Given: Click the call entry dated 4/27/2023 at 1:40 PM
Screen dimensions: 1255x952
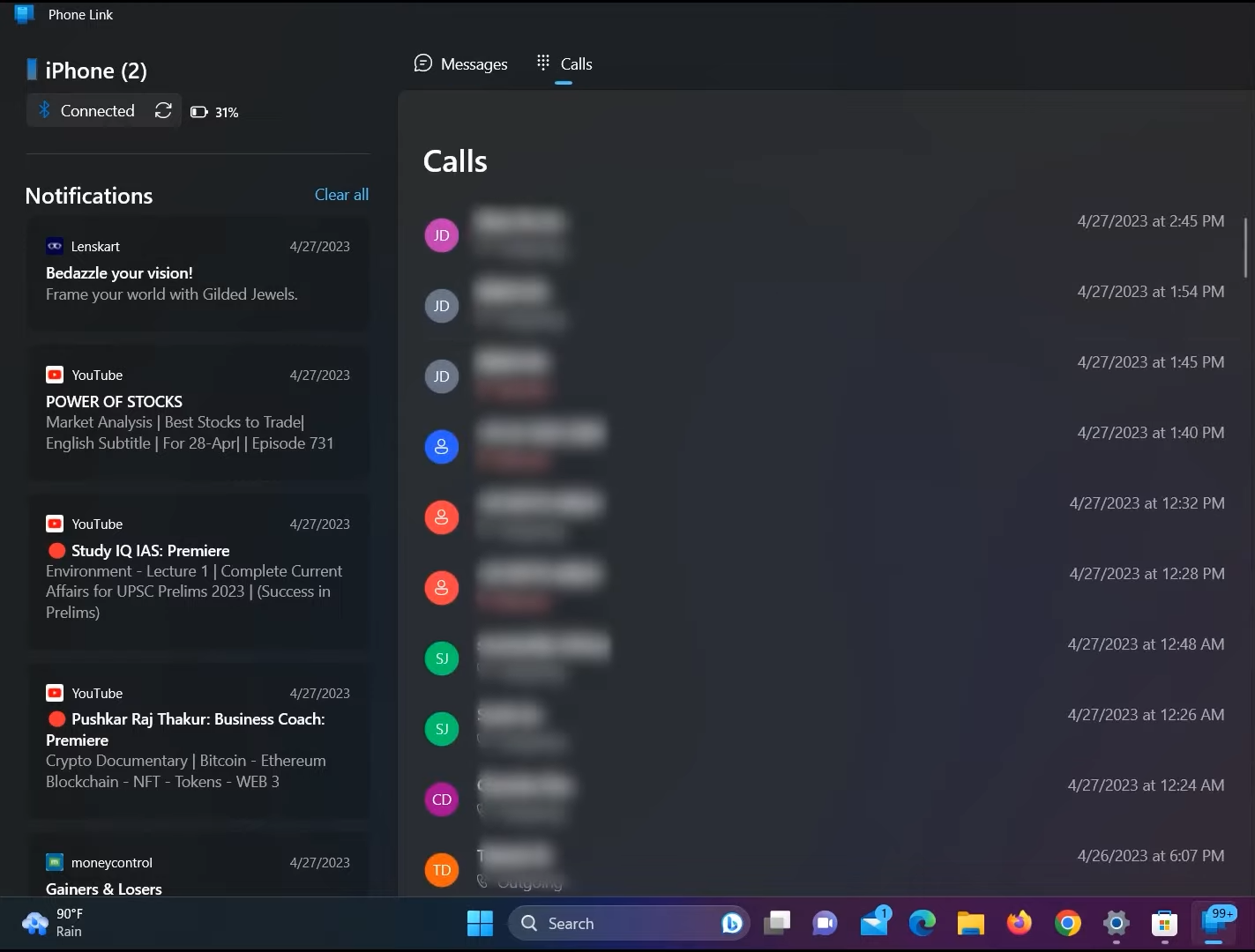Looking at the screenshot, I should click(x=825, y=447).
